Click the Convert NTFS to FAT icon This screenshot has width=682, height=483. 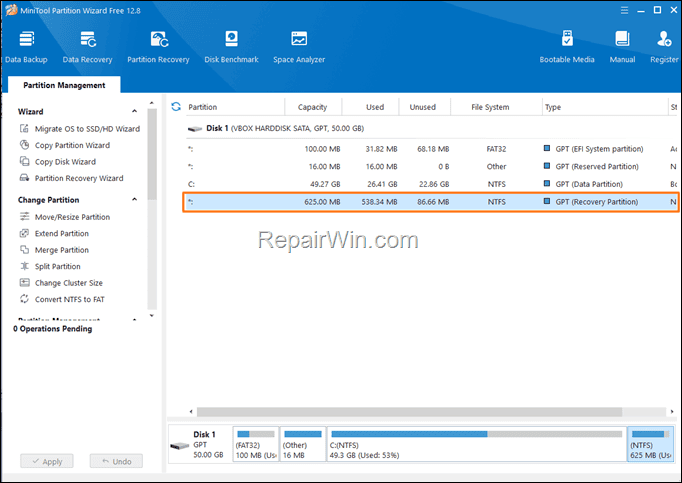24,299
